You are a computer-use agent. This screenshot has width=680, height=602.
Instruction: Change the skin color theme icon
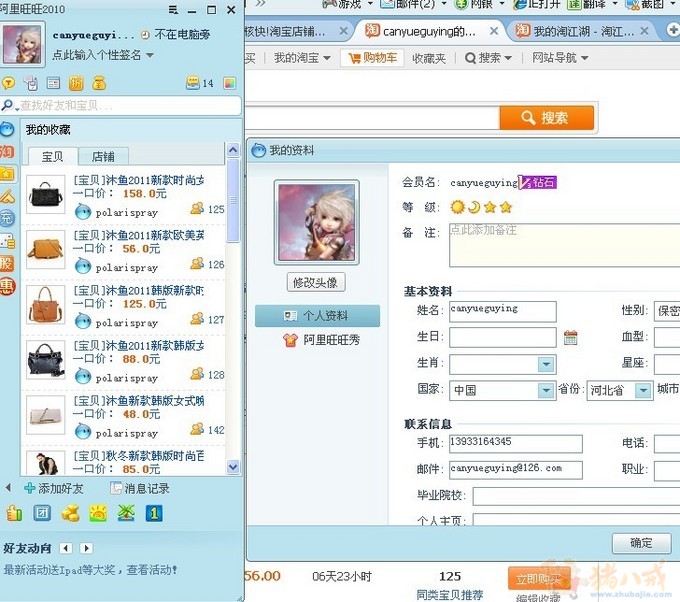point(230,83)
